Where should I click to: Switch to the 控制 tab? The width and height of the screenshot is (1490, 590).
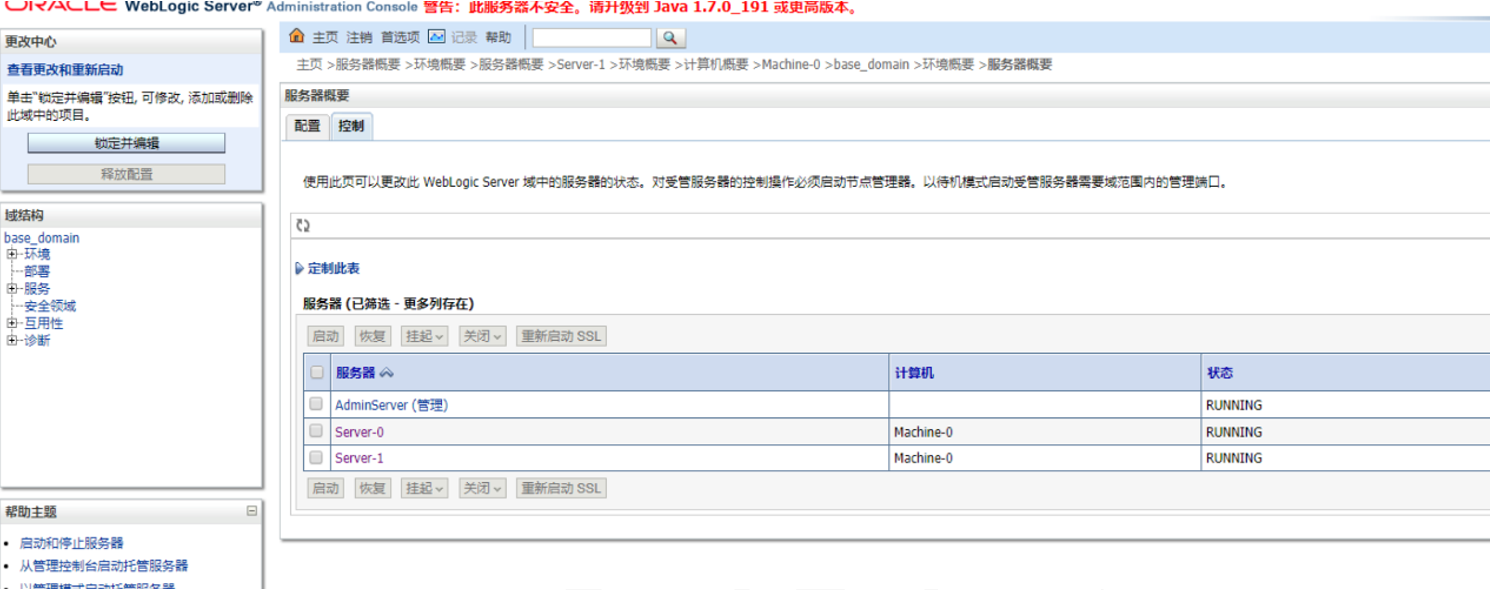[x=351, y=126]
